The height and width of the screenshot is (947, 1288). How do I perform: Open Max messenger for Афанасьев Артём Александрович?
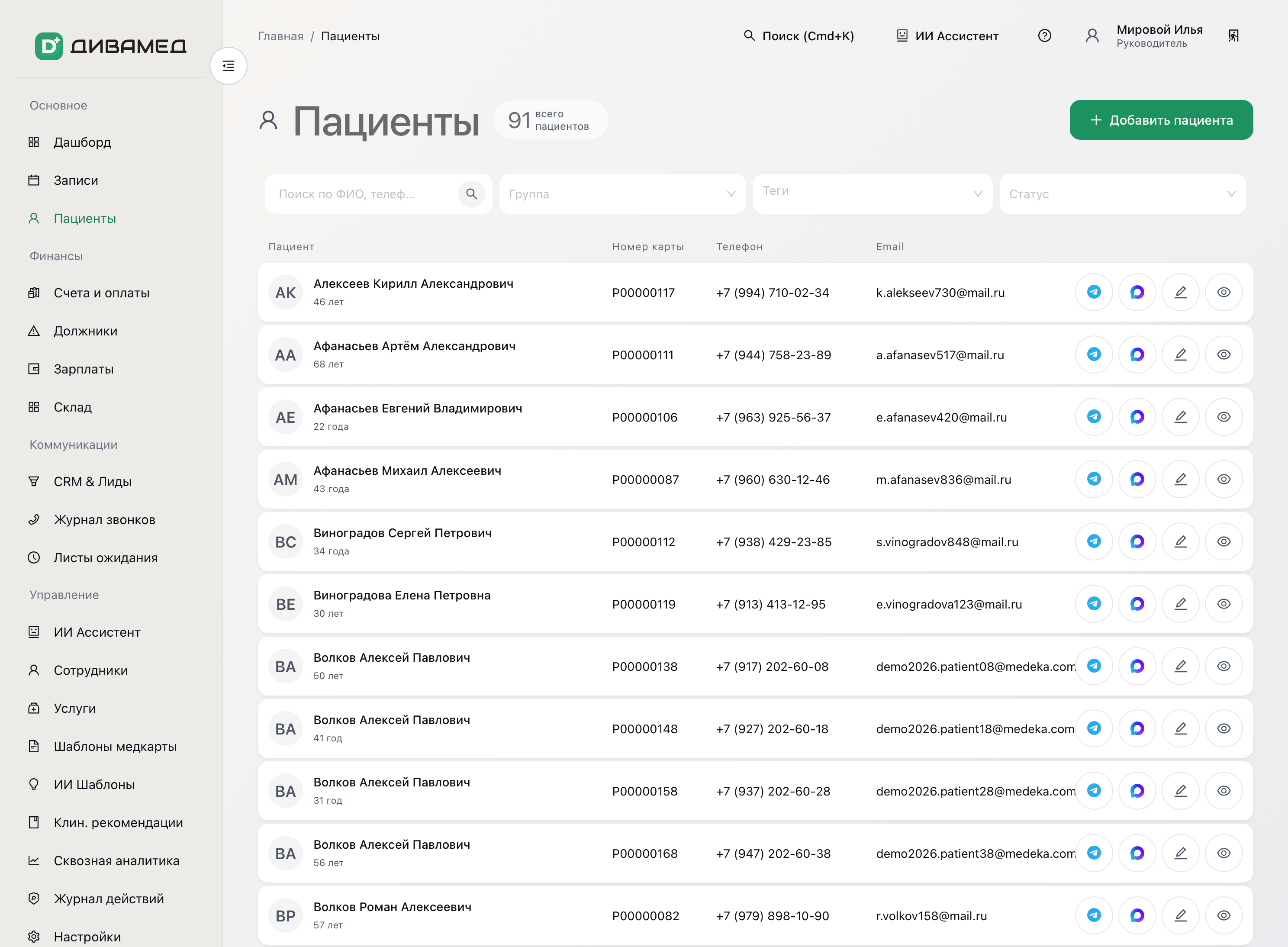pos(1137,355)
